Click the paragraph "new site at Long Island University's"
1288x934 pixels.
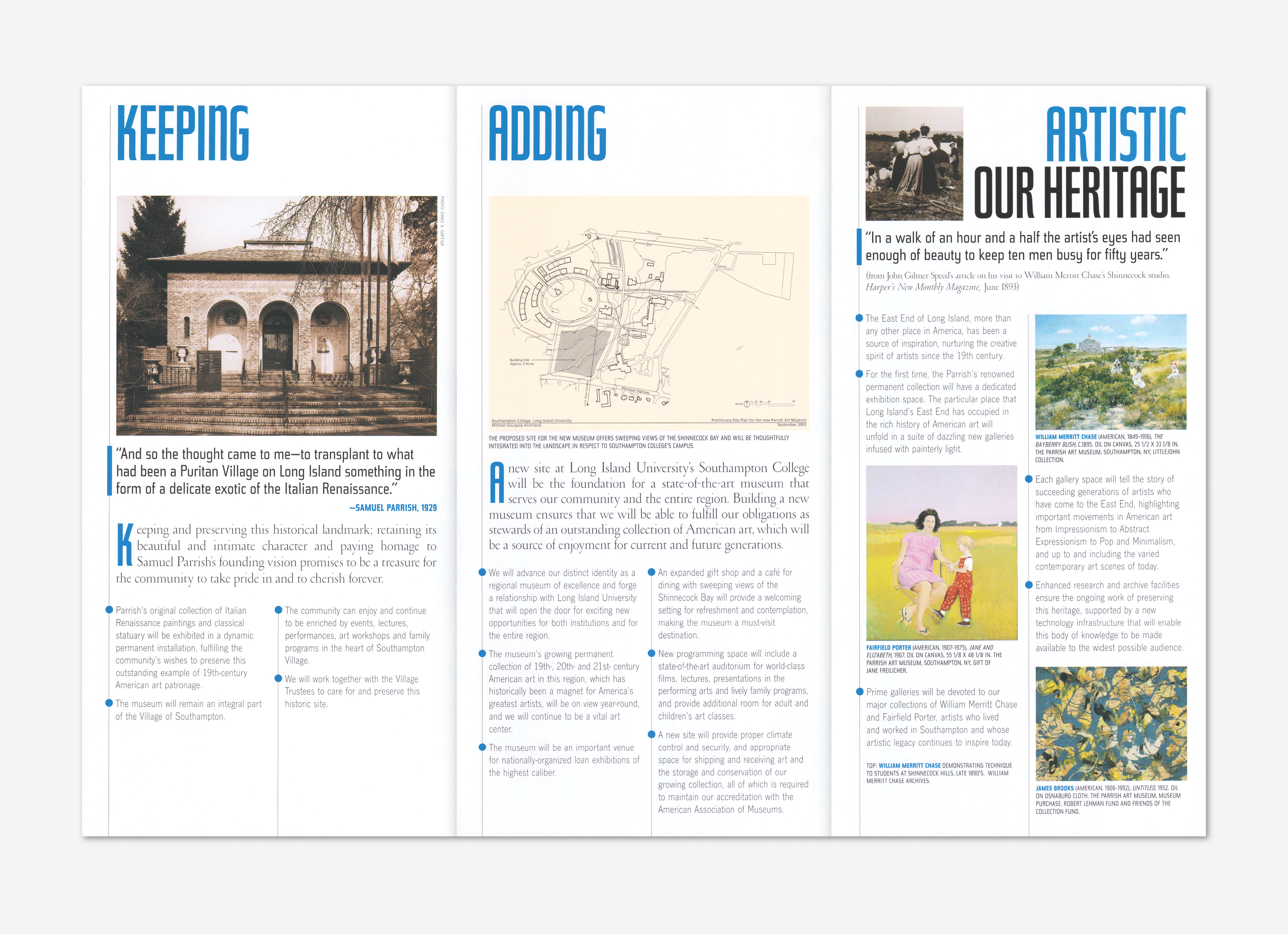[x=649, y=506]
